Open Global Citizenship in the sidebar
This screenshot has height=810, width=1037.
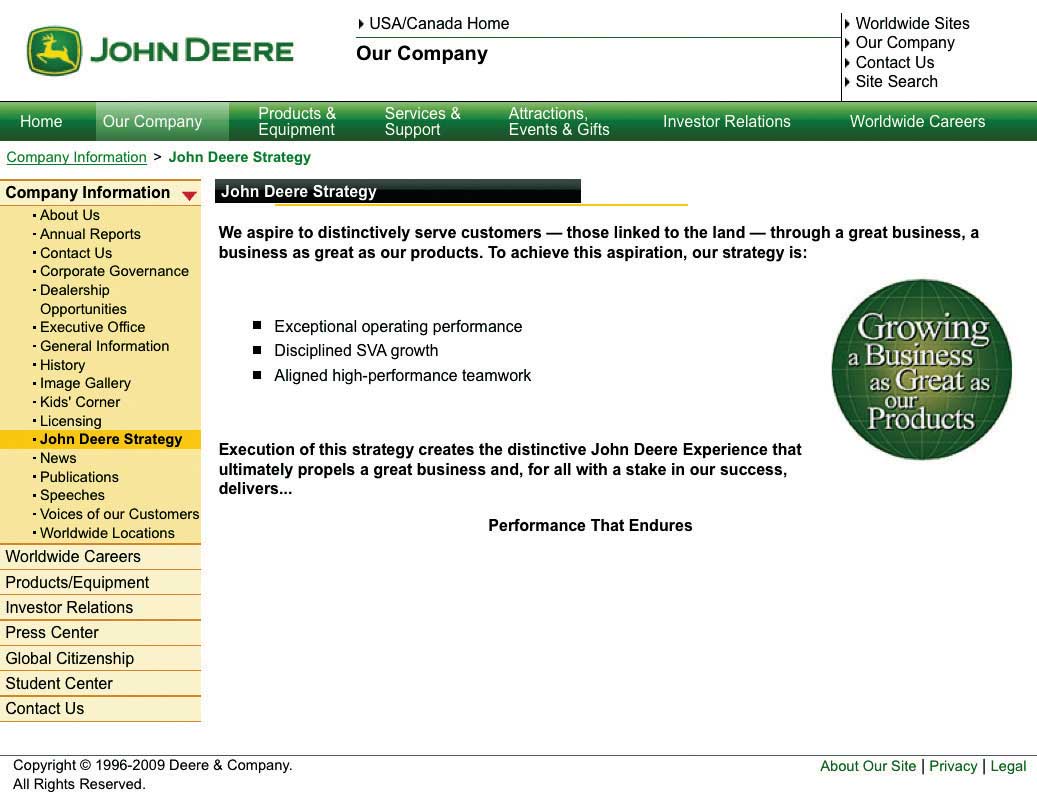tap(101, 659)
